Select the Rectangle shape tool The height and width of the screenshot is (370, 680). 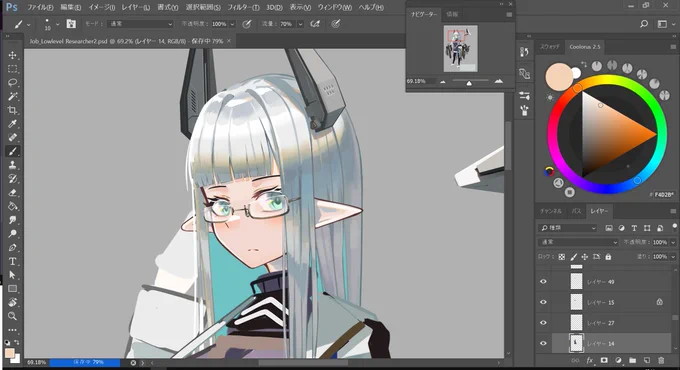(12, 289)
